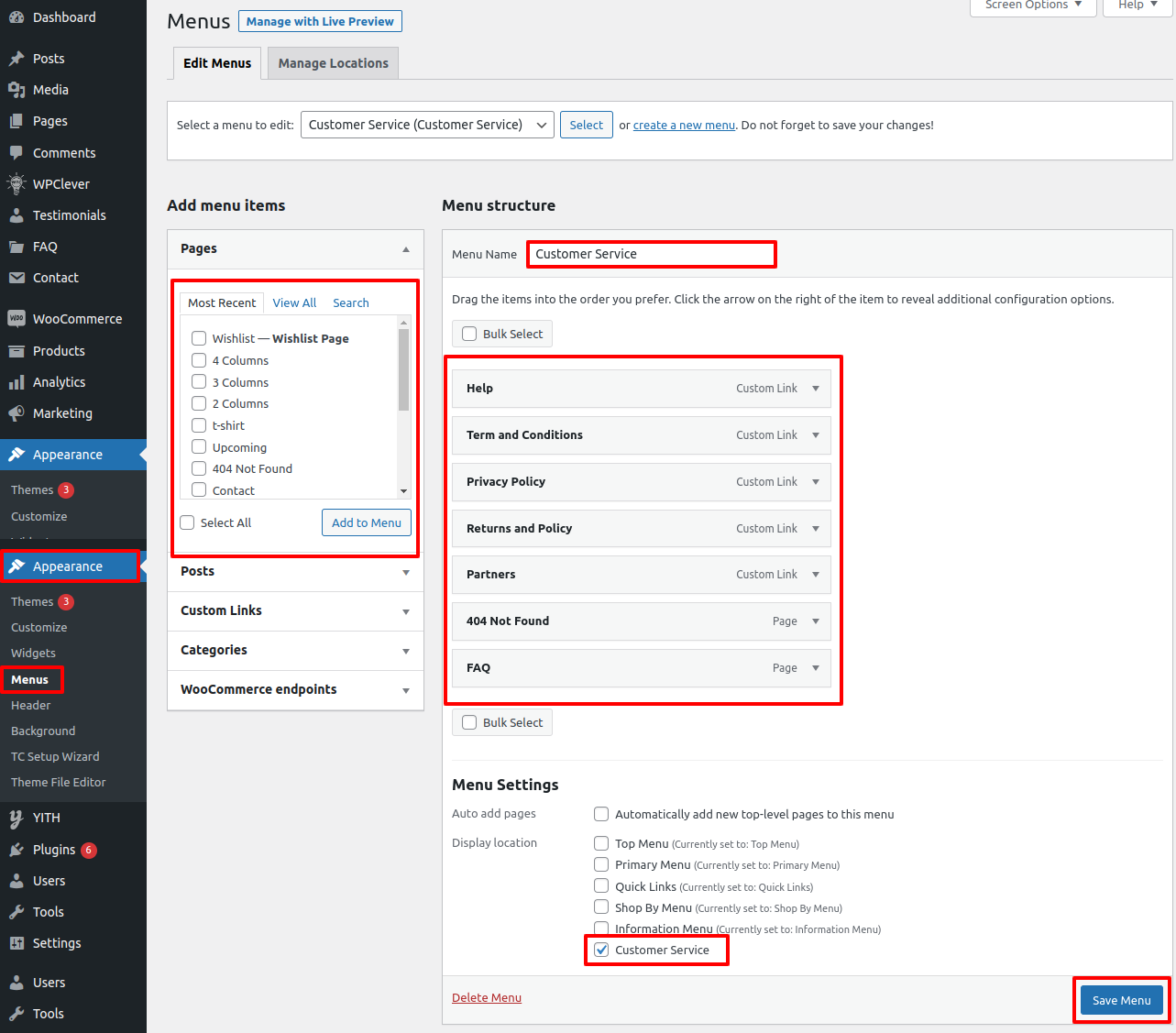Image resolution: width=1176 pixels, height=1033 pixels.
Task: Open Theme File Editor submenu item
Action: (59, 782)
